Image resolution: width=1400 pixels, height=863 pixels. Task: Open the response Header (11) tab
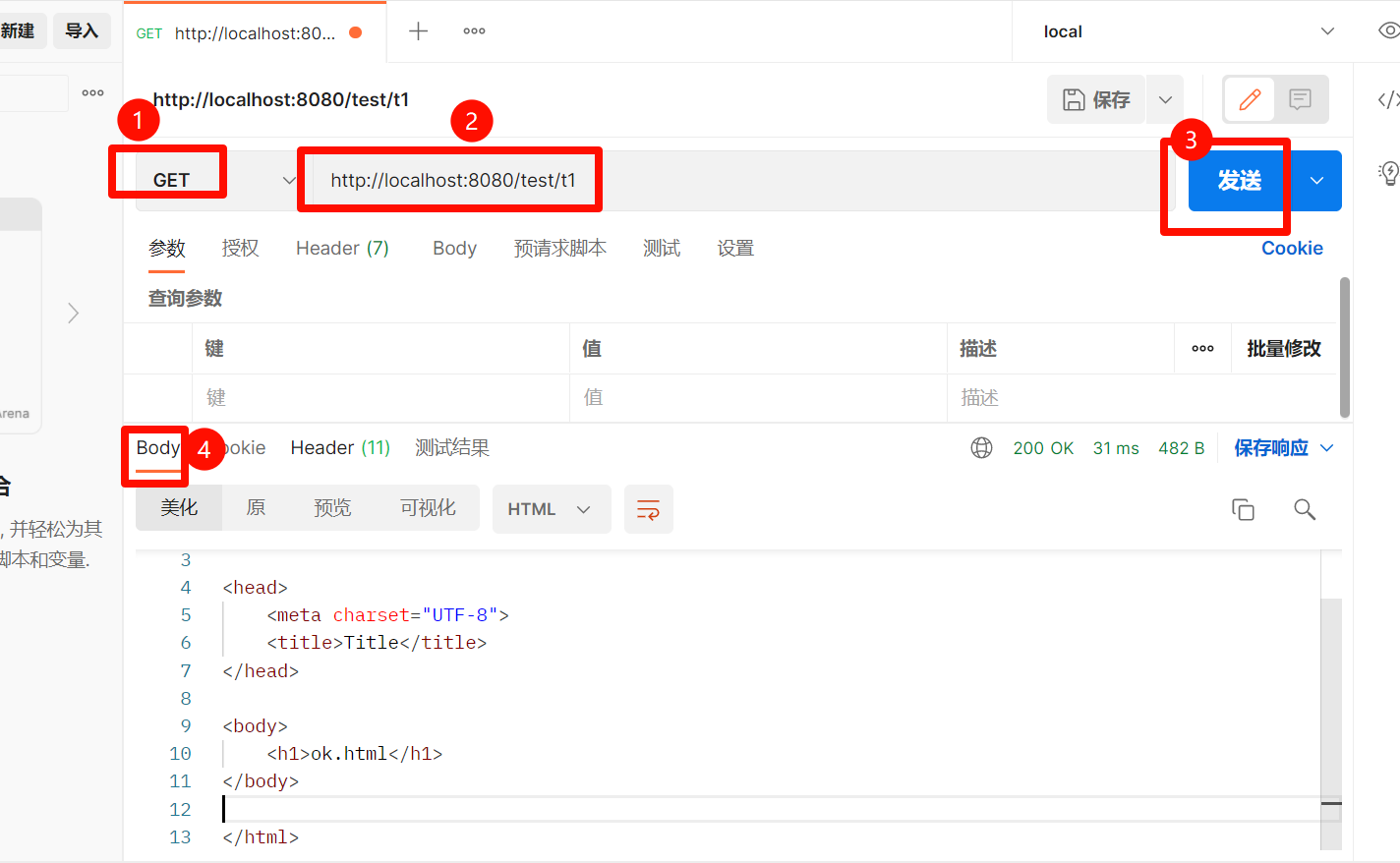[340, 448]
